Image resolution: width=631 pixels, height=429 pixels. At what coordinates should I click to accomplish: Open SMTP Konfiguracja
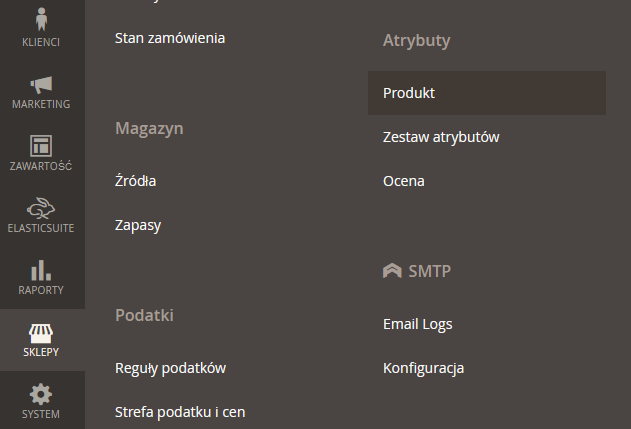423,368
